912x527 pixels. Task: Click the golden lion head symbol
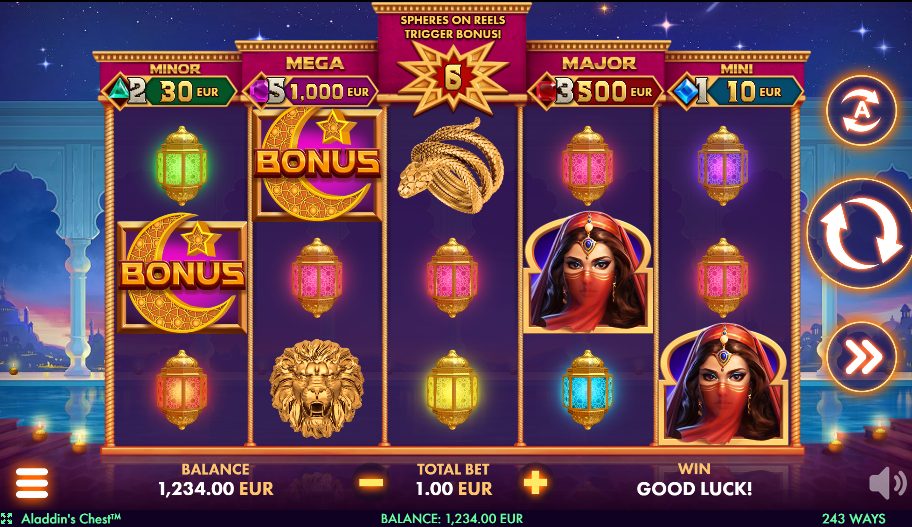coord(317,388)
